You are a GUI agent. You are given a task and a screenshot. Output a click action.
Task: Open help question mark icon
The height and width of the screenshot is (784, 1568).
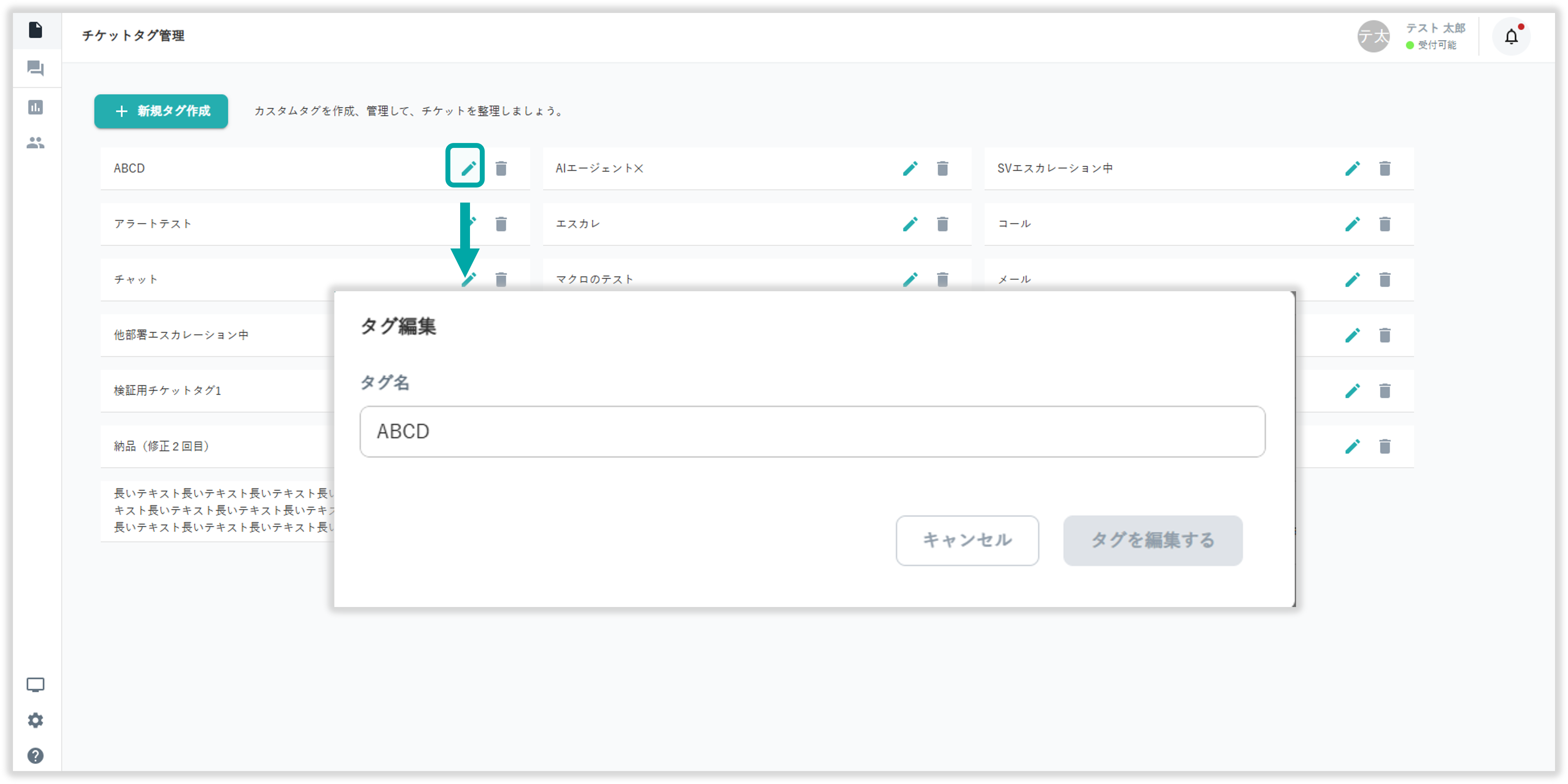click(35, 755)
